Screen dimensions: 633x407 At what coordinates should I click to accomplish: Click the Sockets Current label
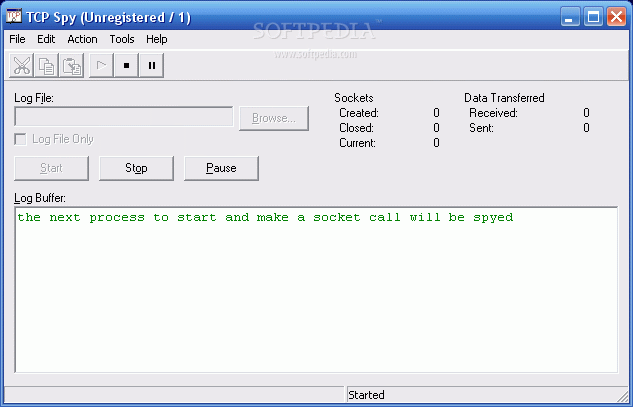coord(357,143)
